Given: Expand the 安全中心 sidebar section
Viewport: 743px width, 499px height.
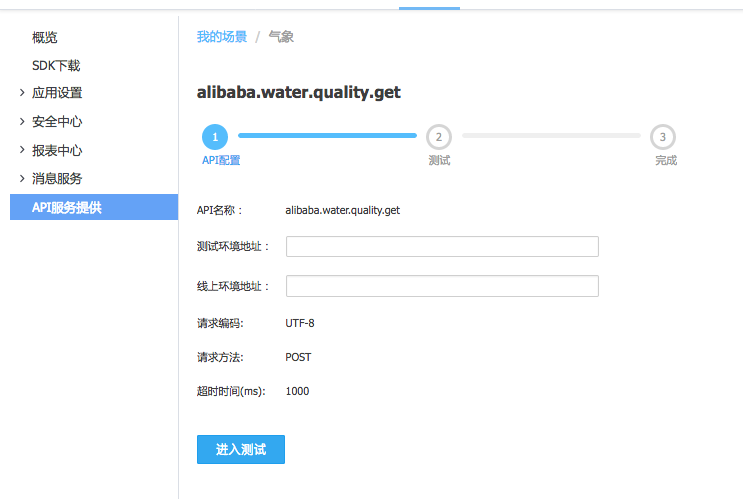Looking at the screenshot, I should pos(57,122).
